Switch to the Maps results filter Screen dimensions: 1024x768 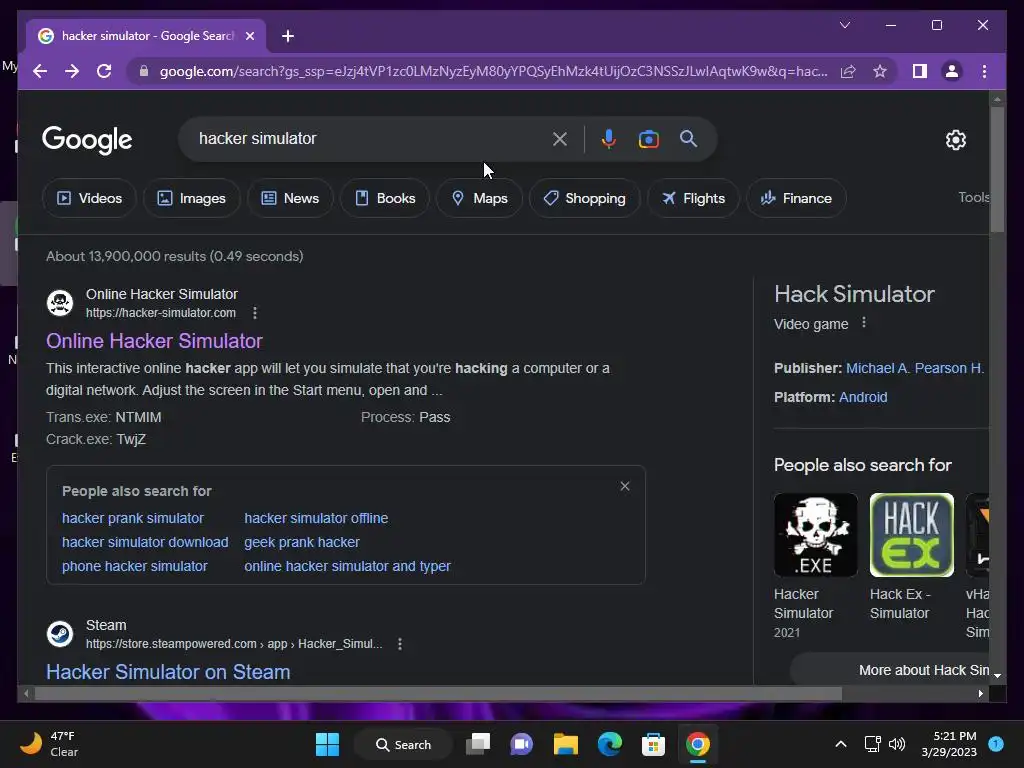(x=479, y=198)
